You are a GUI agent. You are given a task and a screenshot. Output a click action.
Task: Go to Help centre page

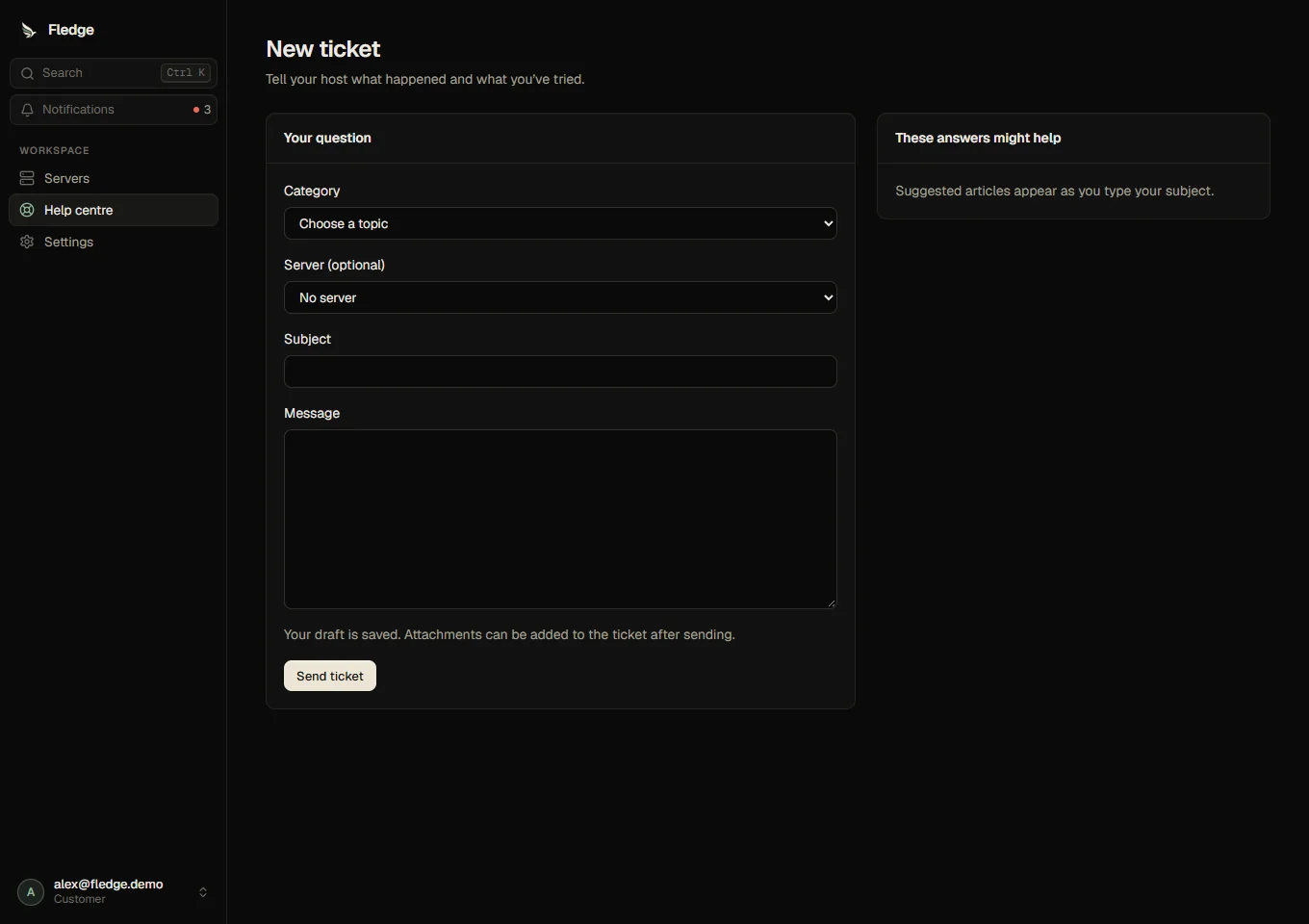pyautogui.click(x=114, y=210)
